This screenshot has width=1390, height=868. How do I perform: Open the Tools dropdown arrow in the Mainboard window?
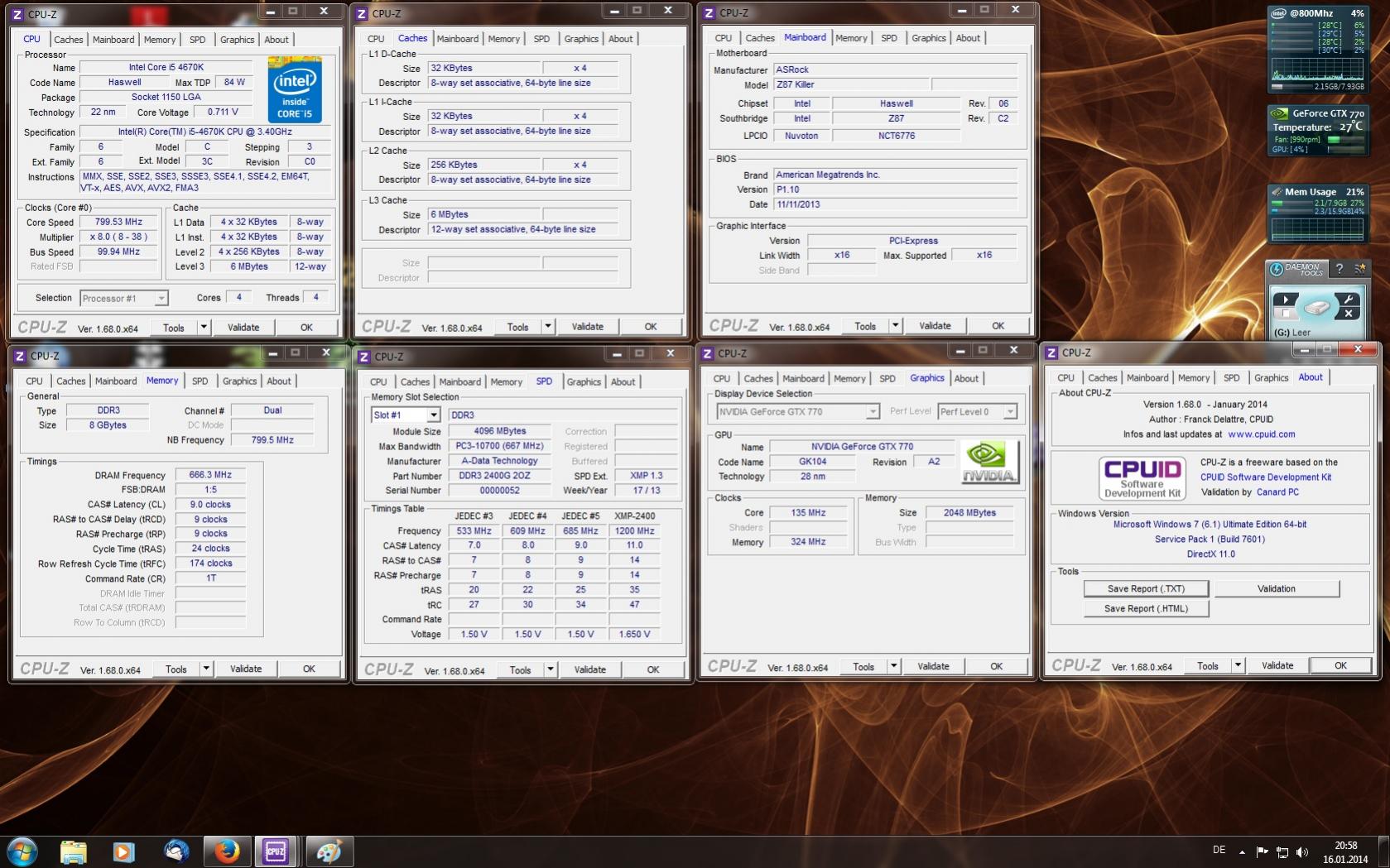pyautogui.click(x=895, y=326)
